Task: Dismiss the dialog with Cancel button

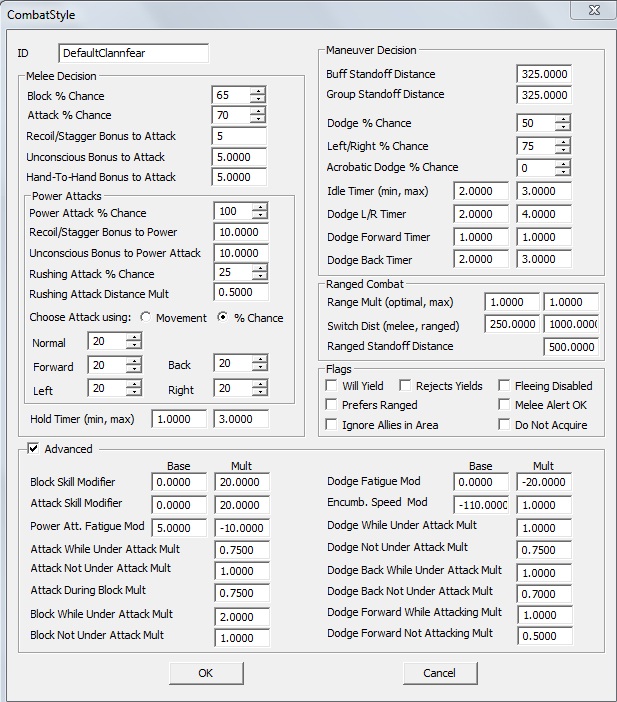Action: coord(440,673)
